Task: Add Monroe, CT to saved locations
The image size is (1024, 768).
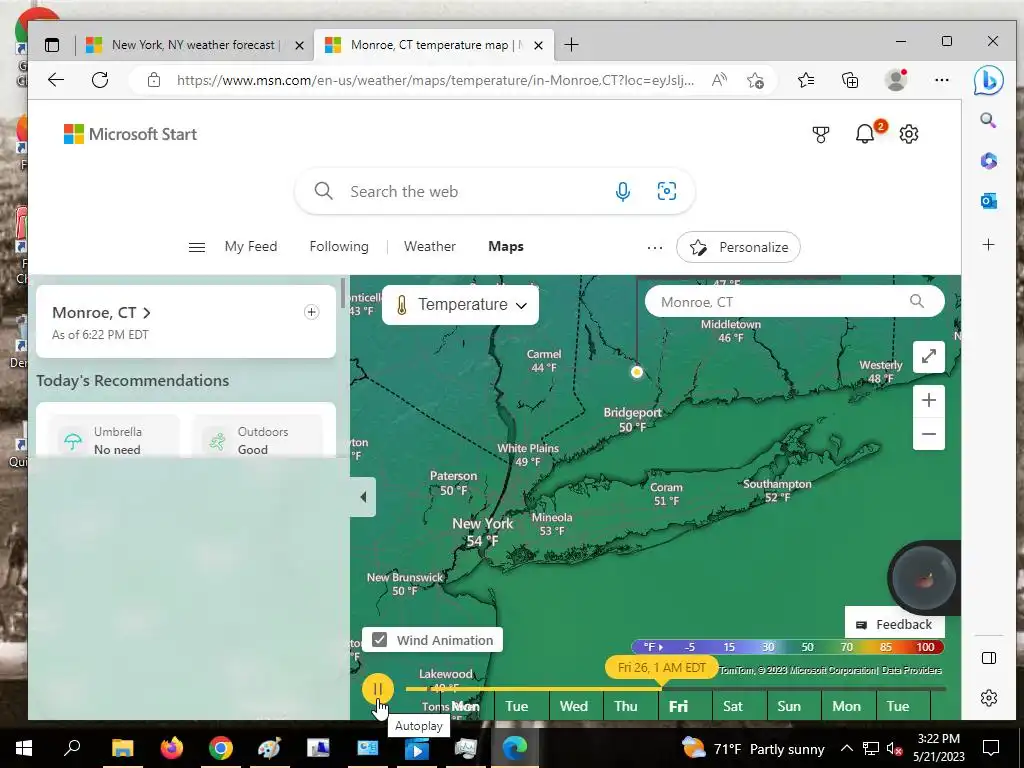Action: 312,312
